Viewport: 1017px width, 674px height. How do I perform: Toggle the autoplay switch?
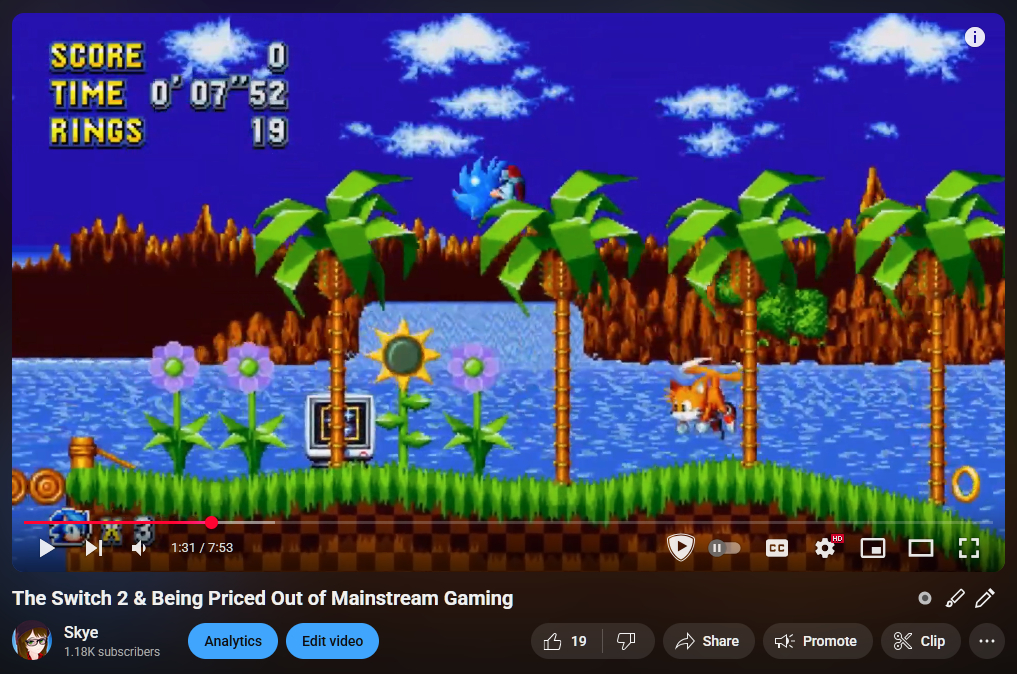click(x=725, y=548)
